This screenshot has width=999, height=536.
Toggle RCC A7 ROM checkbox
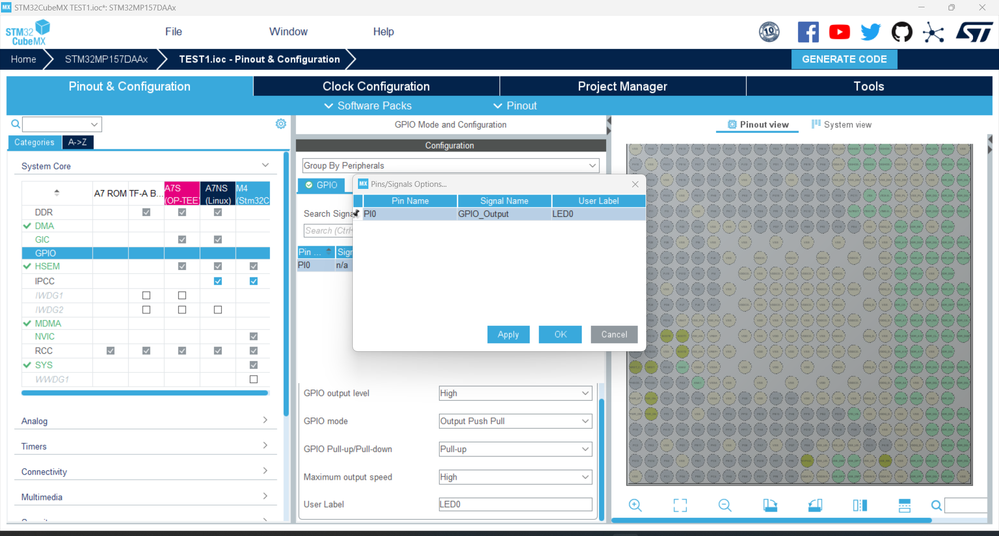coord(110,351)
